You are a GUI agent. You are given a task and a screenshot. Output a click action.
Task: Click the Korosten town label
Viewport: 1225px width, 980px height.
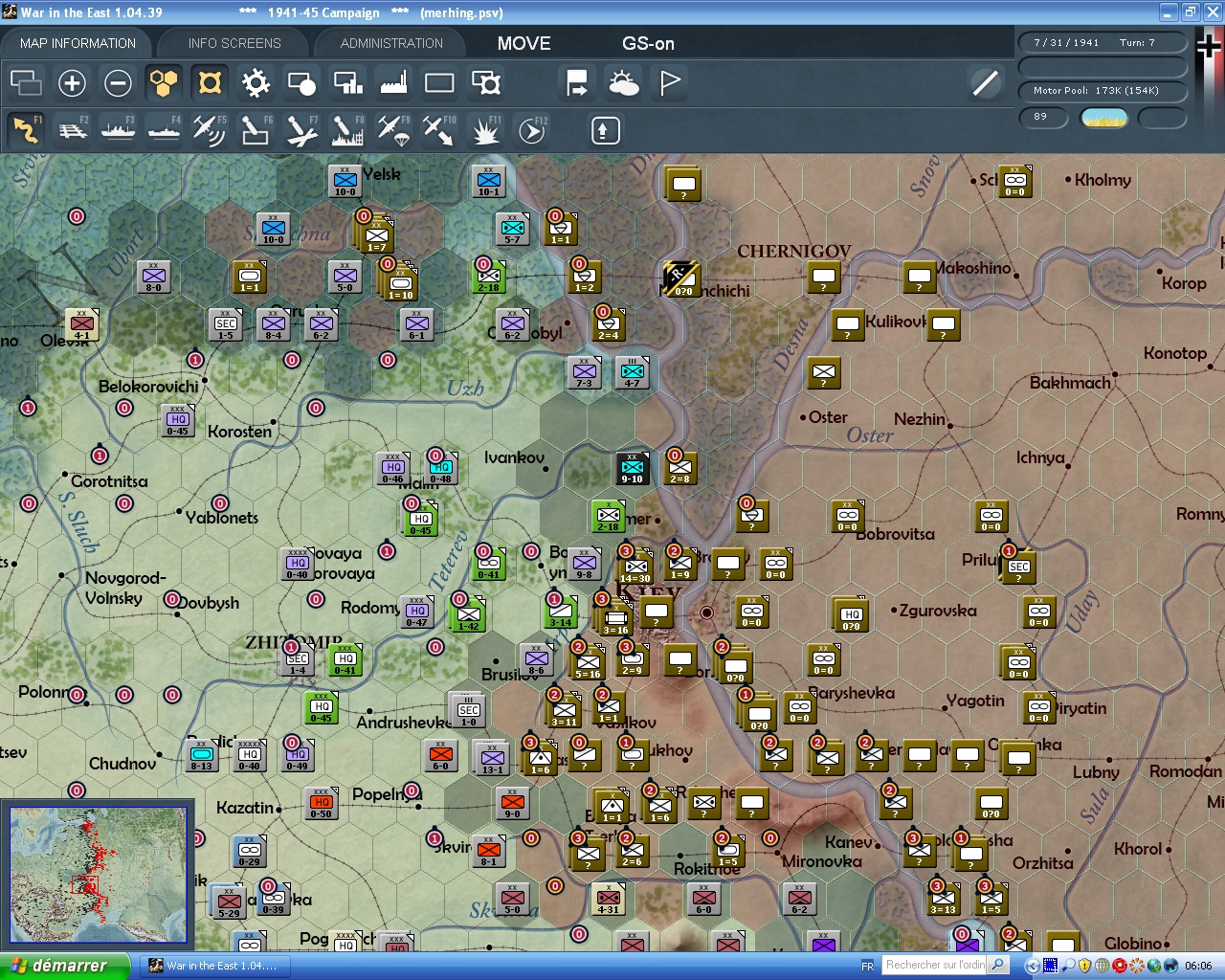239,432
